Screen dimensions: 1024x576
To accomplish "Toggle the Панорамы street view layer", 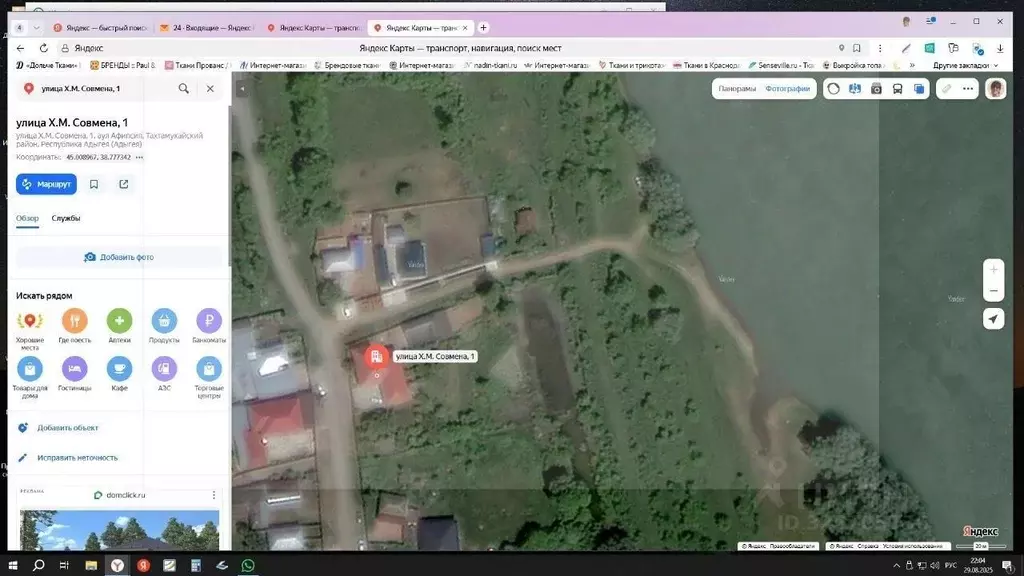I will point(737,89).
